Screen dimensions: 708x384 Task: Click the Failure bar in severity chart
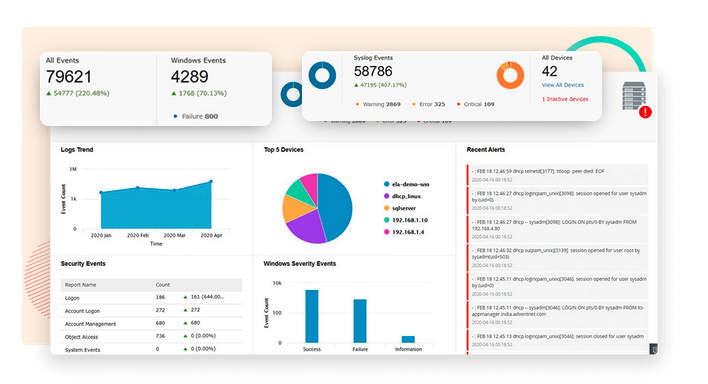[x=360, y=321]
